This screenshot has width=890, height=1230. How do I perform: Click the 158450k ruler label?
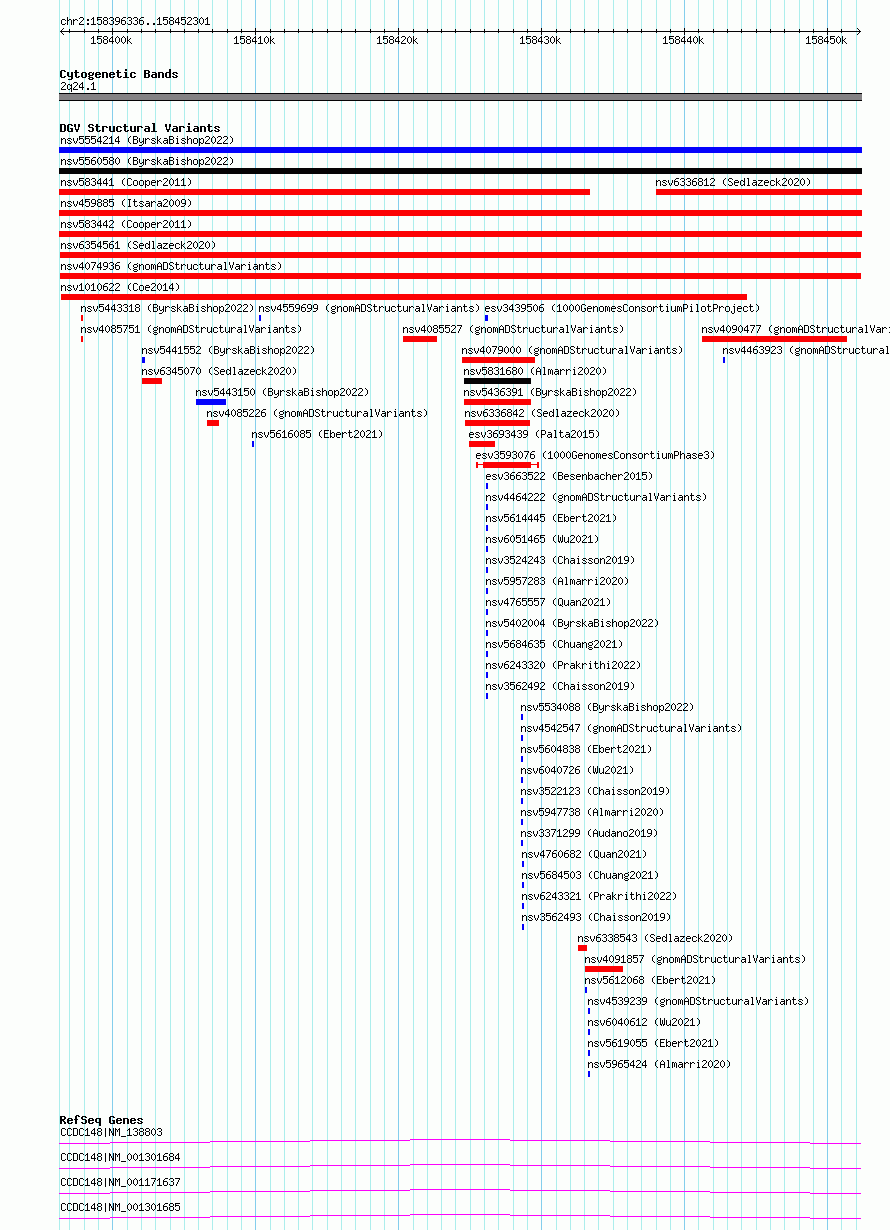pos(826,41)
